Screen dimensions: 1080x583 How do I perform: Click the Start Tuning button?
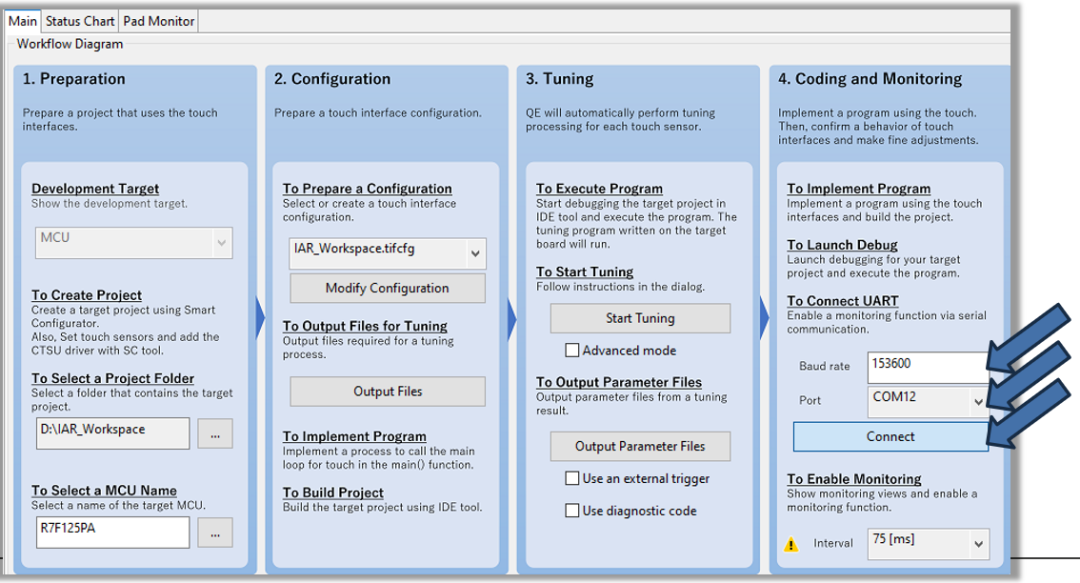[640, 318]
